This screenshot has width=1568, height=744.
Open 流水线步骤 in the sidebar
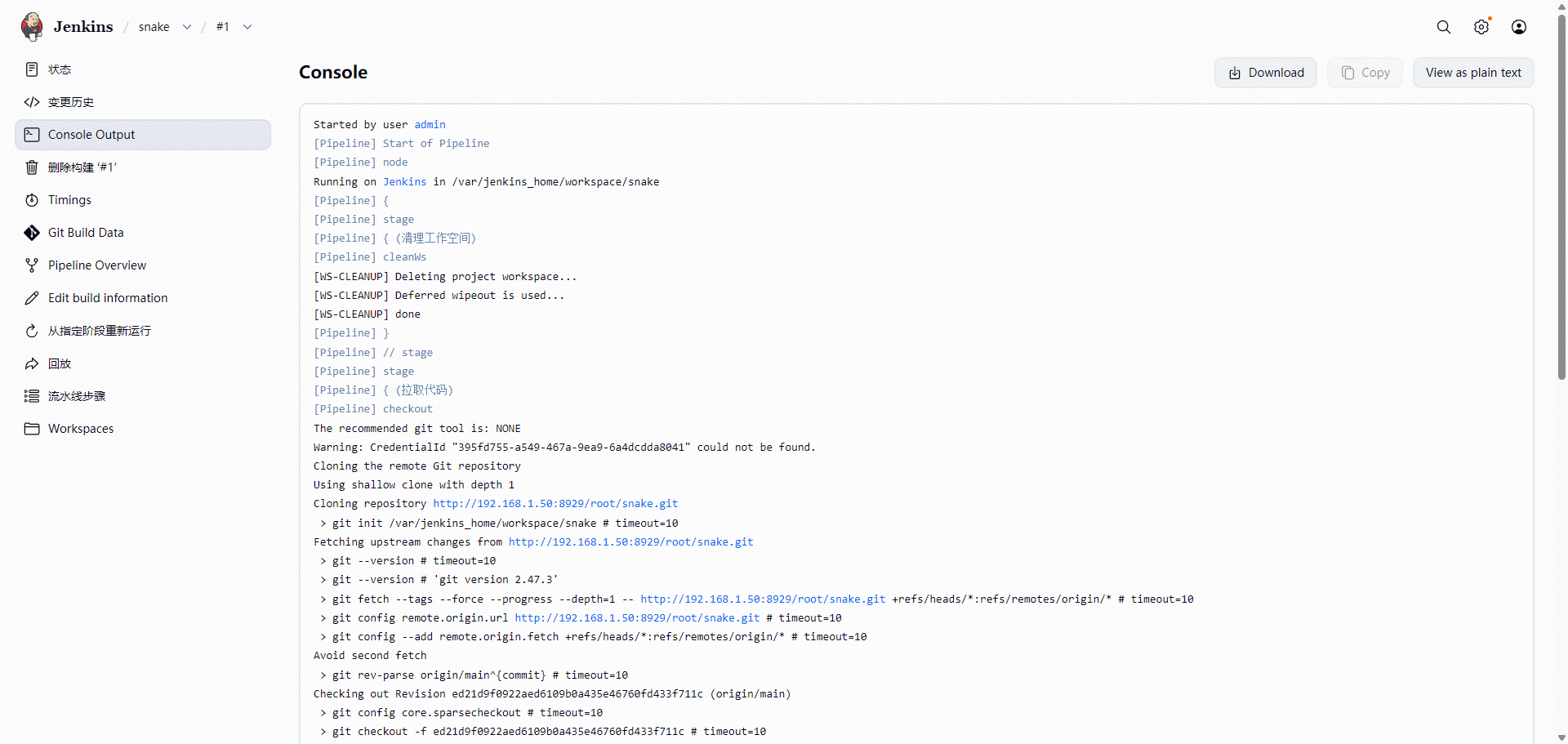point(143,396)
